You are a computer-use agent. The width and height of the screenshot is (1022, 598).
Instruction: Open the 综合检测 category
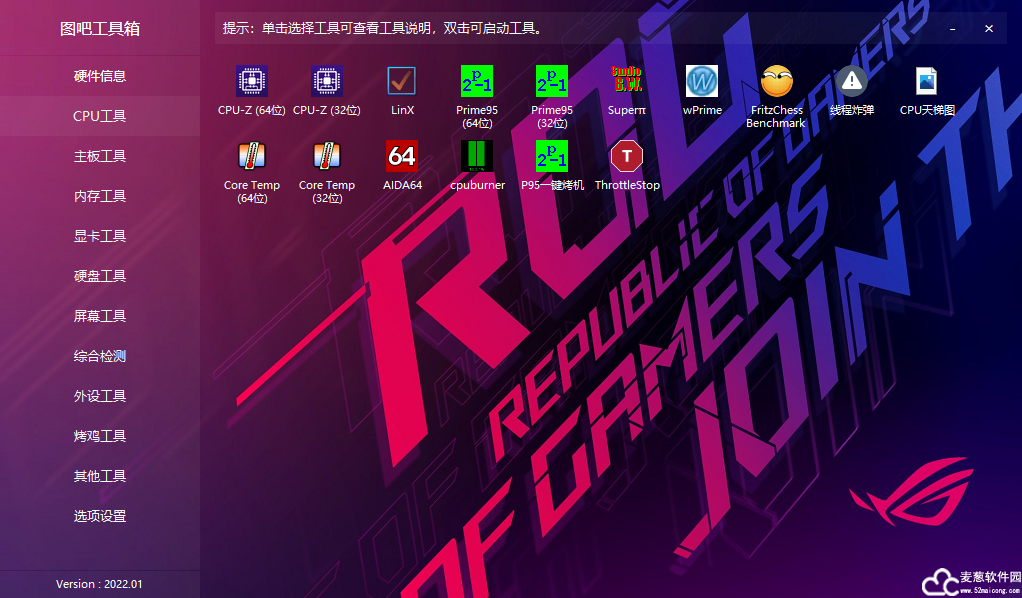100,356
